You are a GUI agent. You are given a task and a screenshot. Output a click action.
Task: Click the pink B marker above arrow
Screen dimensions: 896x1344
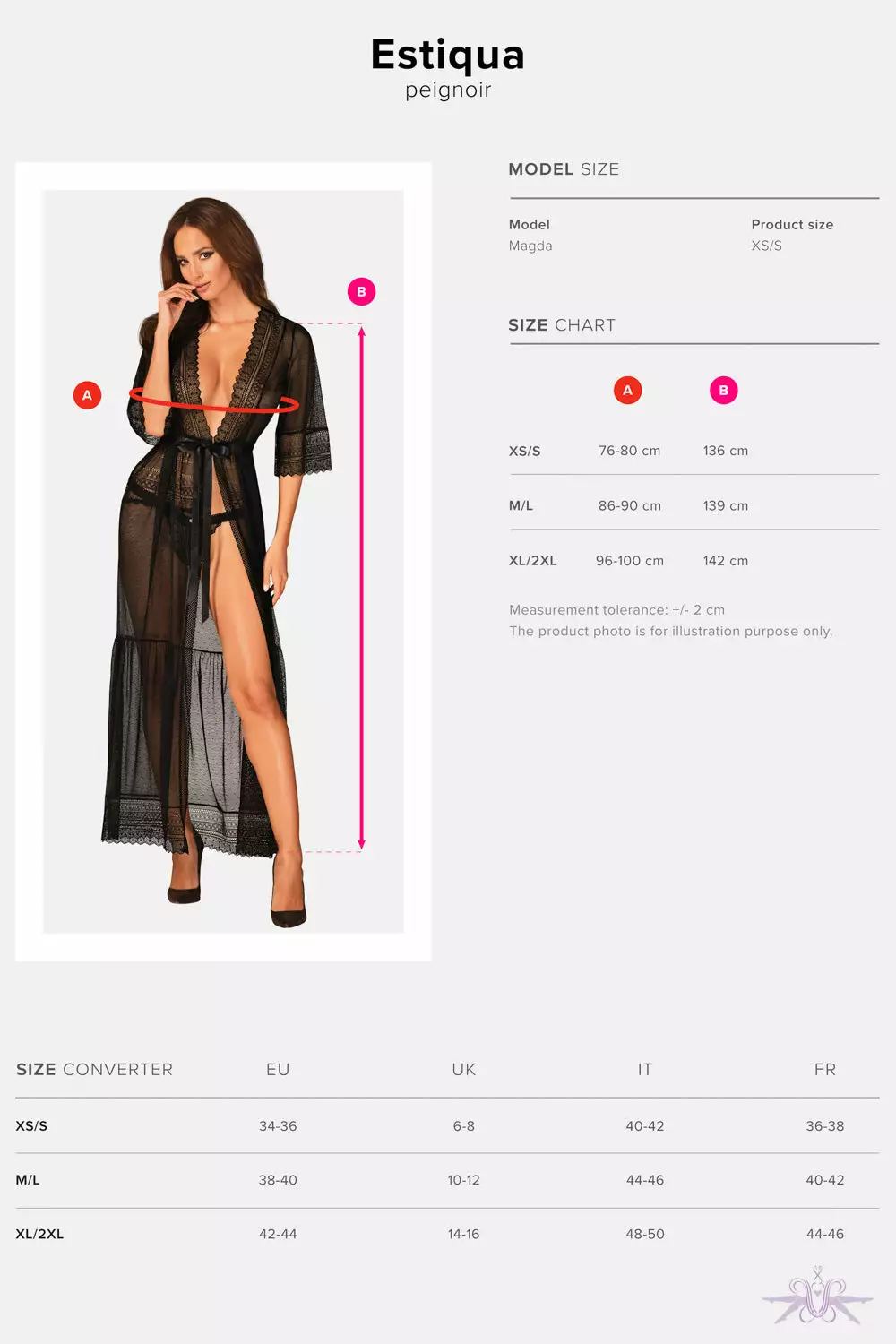click(x=361, y=291)
